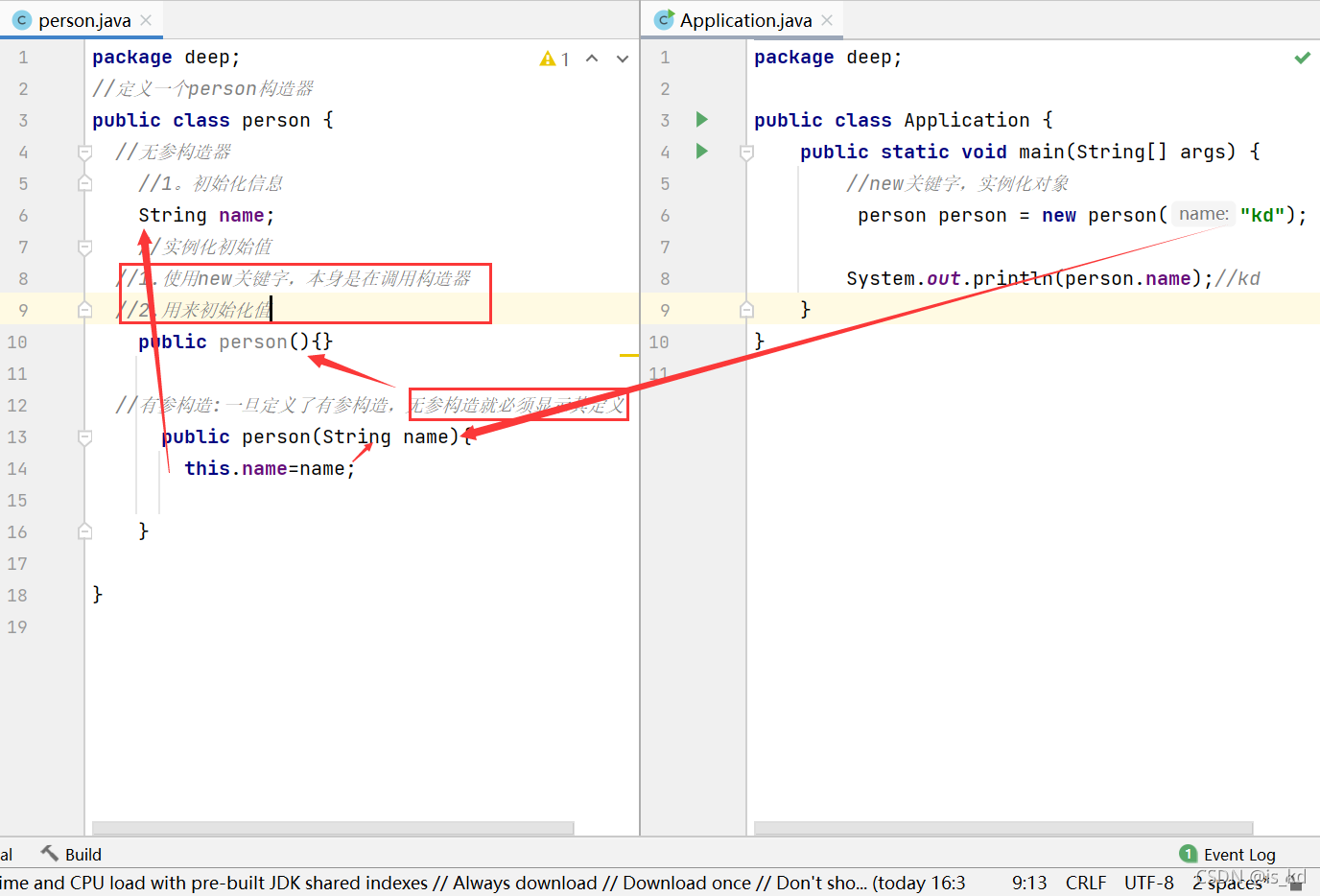Toggle the closing fold marker on line 16
The height and width of the screenshot is (896, 1320).
tap(84, 531)
